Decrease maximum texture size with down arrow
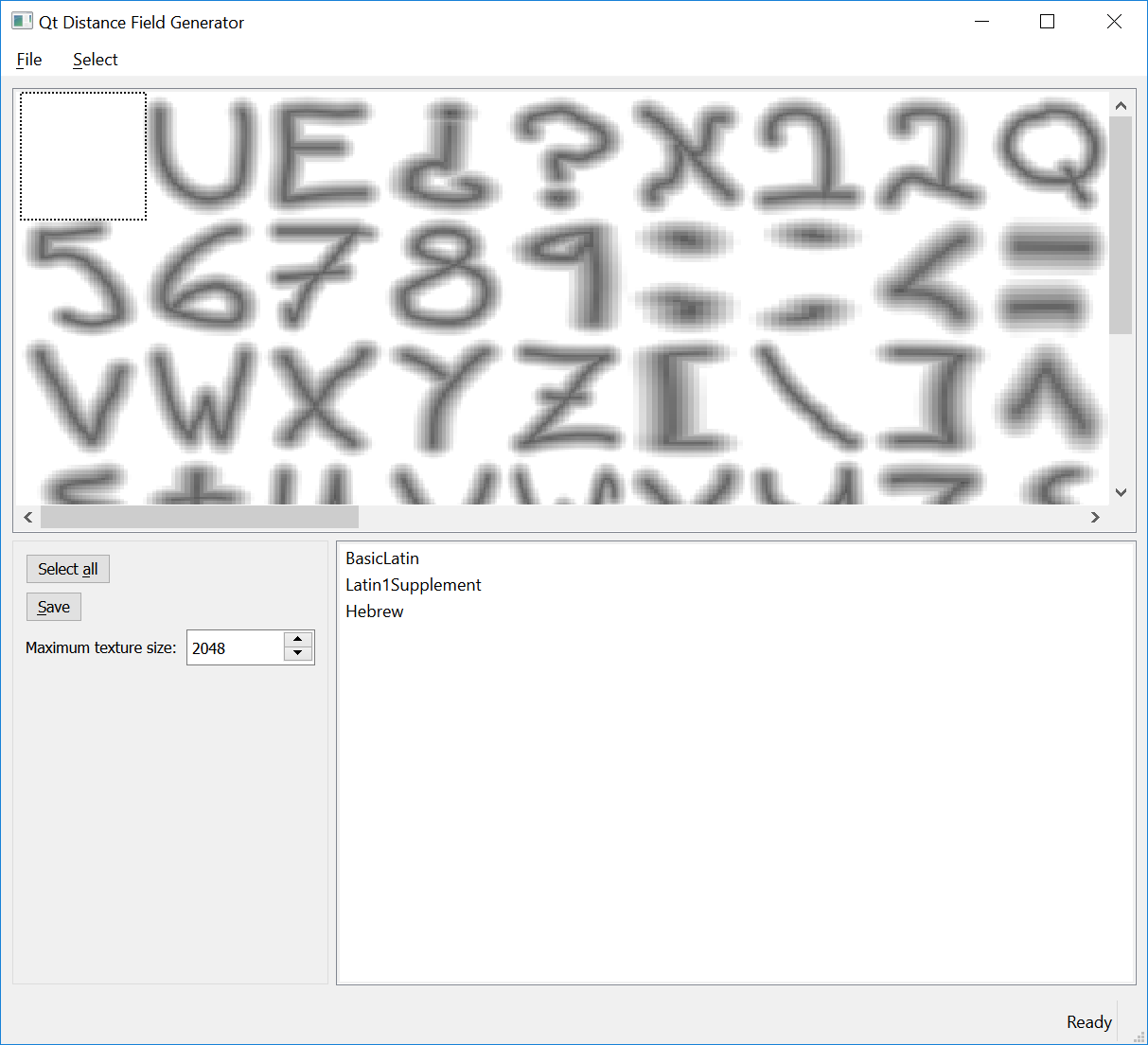The image size is (1148, 1045). 297,655
